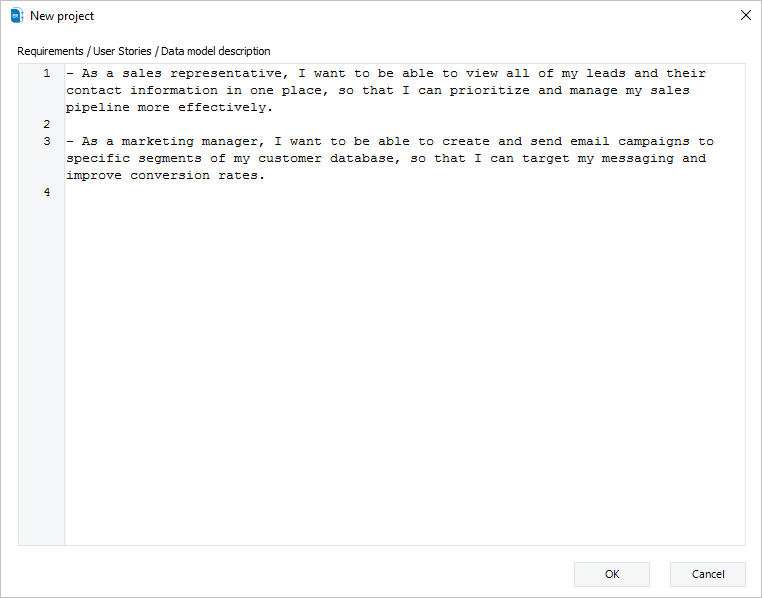Click the Cancel button

[708, 574]
